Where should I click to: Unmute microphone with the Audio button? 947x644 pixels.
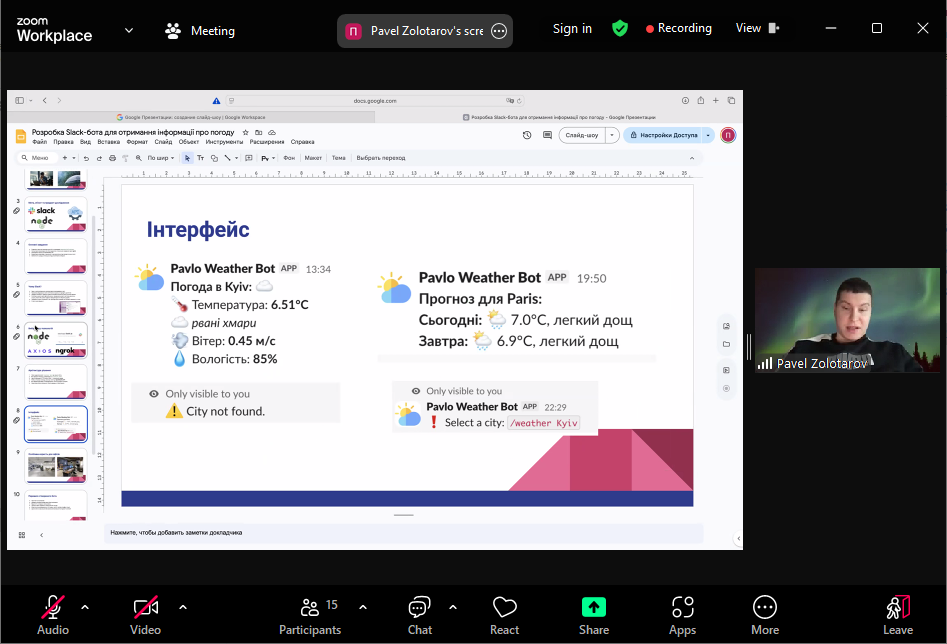53,613
